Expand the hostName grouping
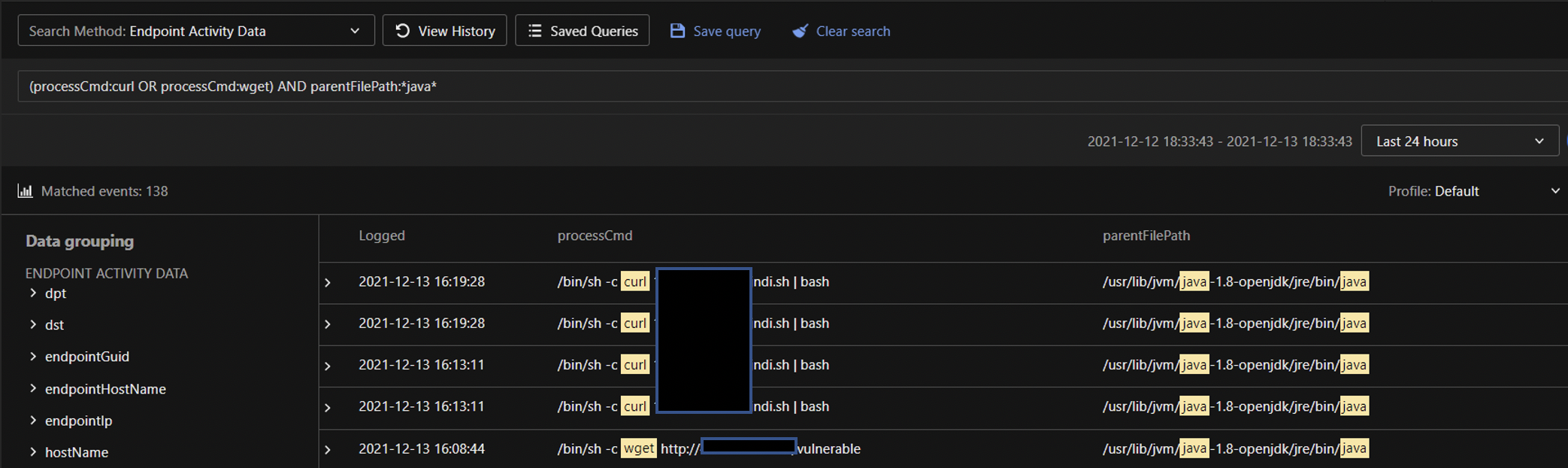 coord(33,452)
